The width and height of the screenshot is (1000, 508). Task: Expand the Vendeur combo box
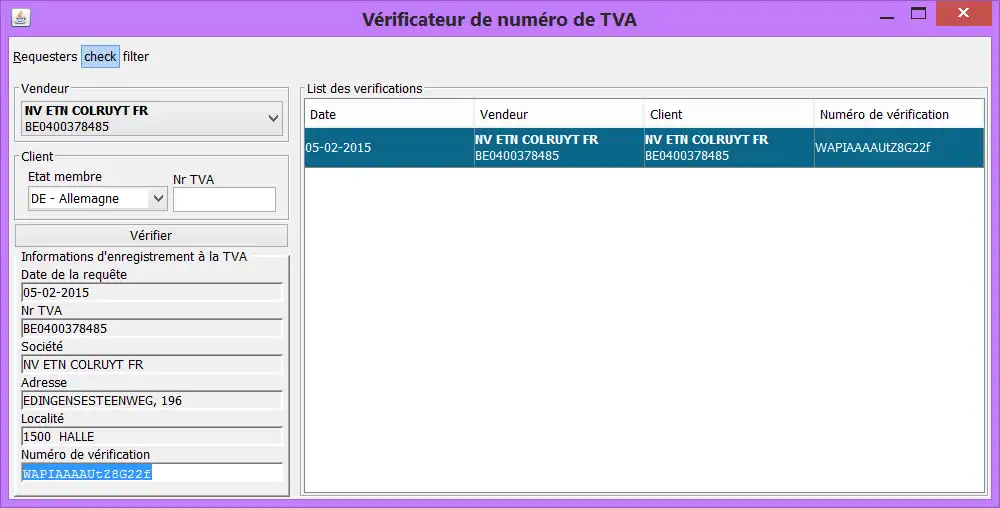point(152,119)
